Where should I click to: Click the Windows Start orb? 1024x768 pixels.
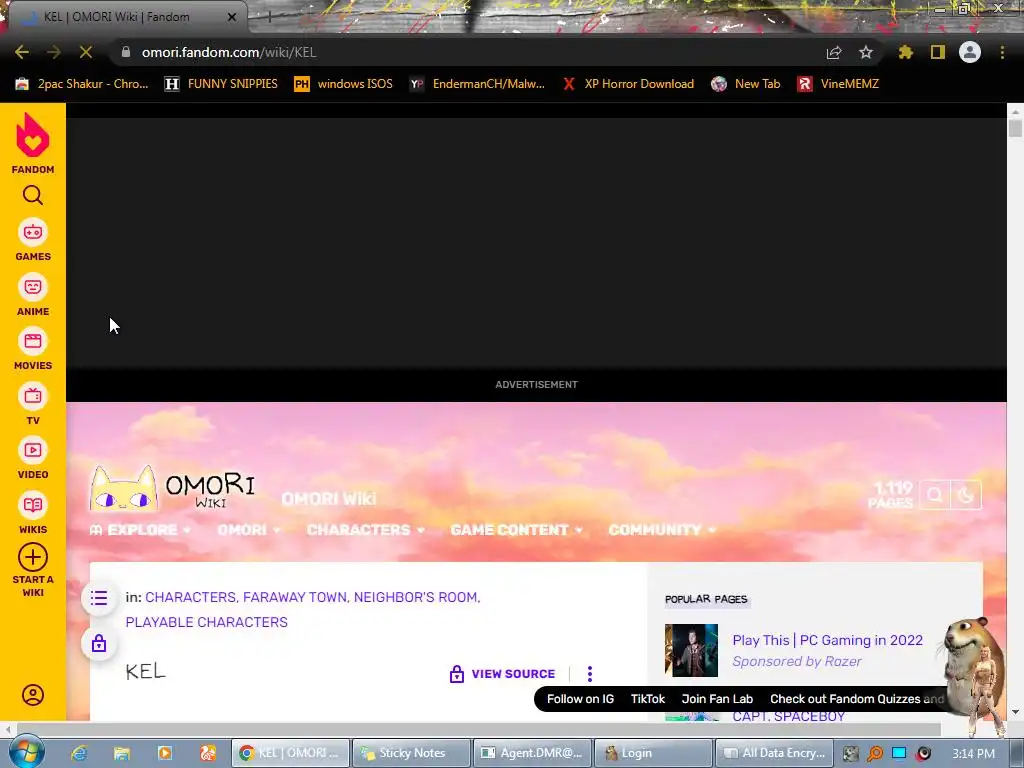coord(26,752)
